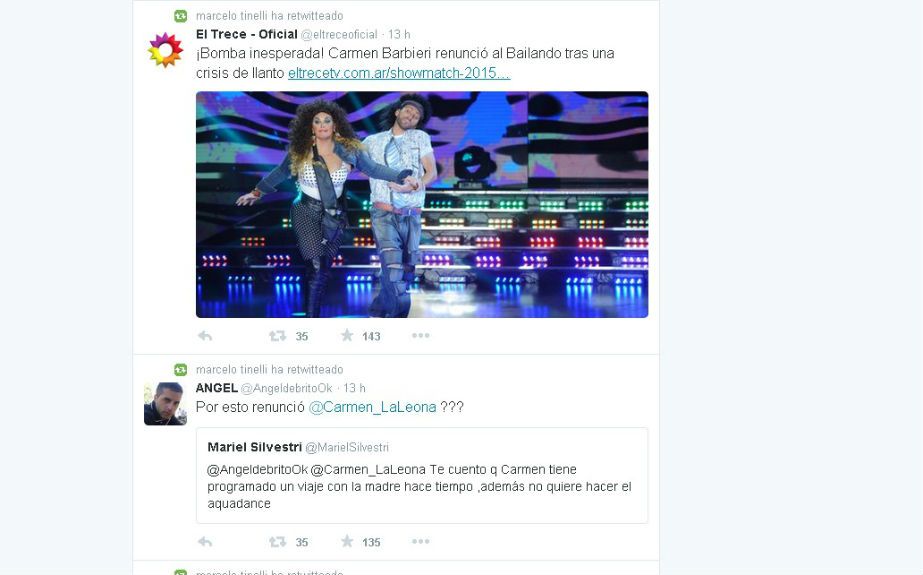The width and height of the screenshot is (923, 575).
Task: Retweet ANGEL's tweet with 35 retweets
Action: (277, 542)
